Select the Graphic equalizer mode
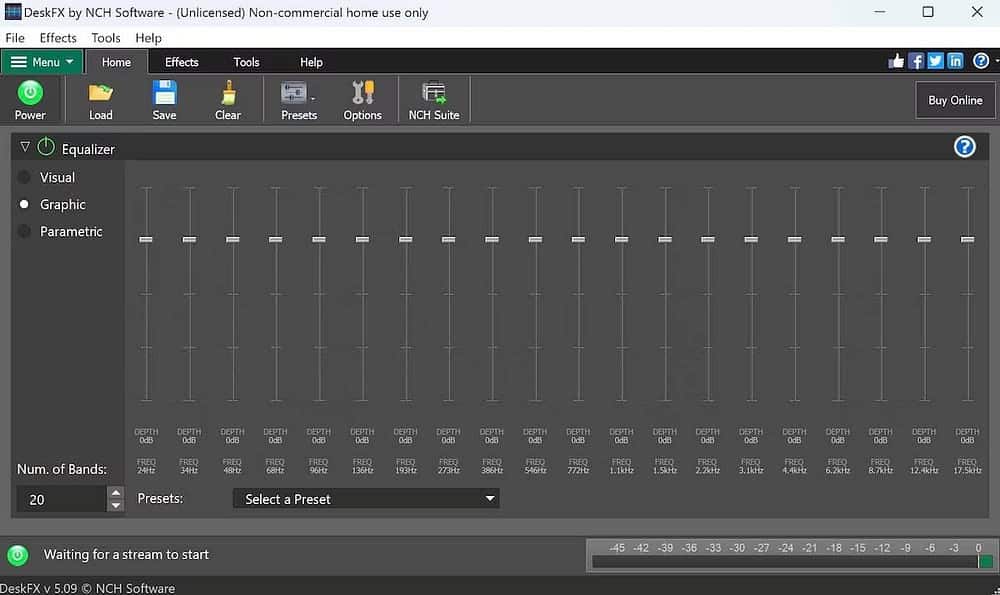The width and height of the screenshot is (1000, 595). coord(24,204)
